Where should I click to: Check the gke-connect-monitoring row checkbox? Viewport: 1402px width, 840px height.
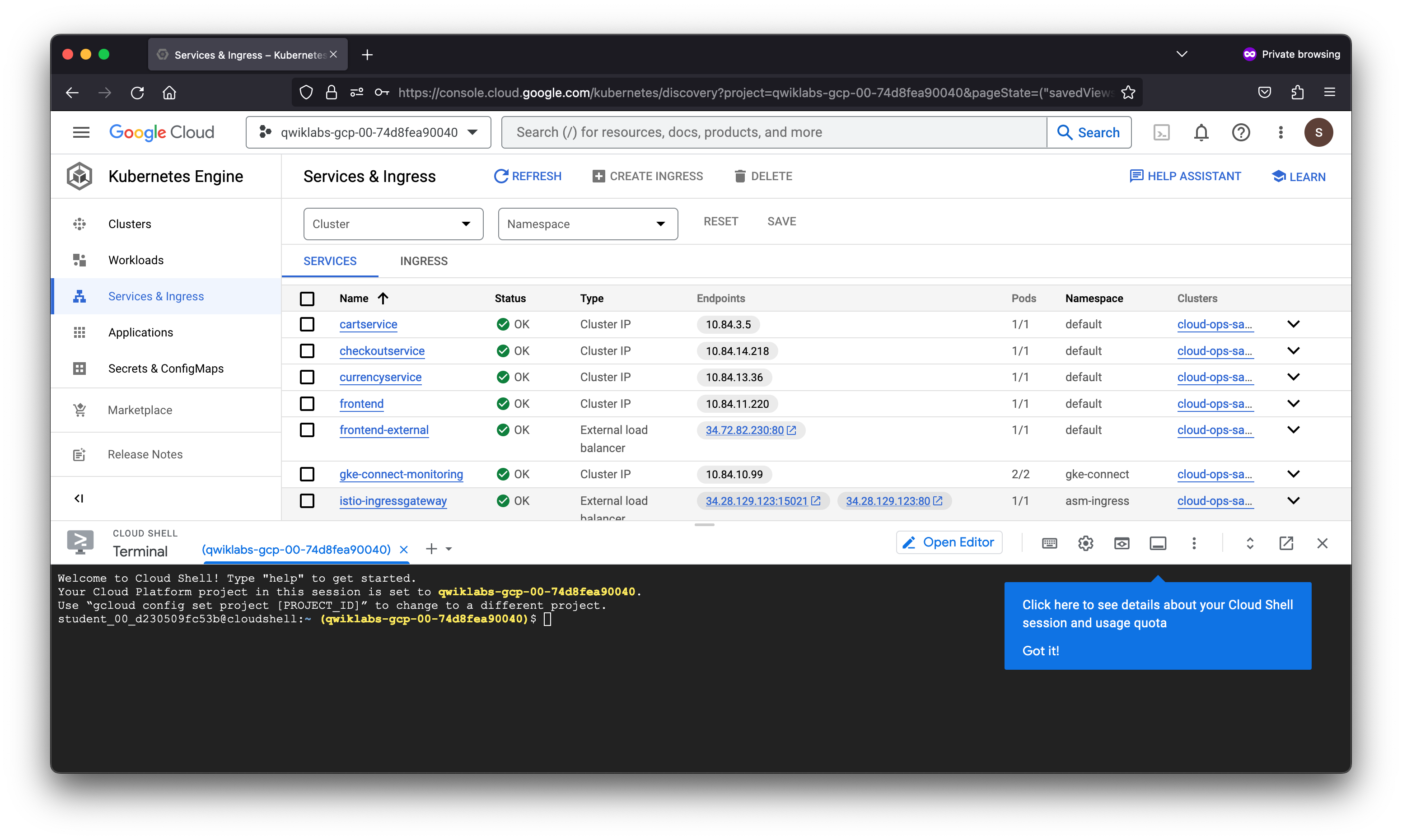[307, 474]
